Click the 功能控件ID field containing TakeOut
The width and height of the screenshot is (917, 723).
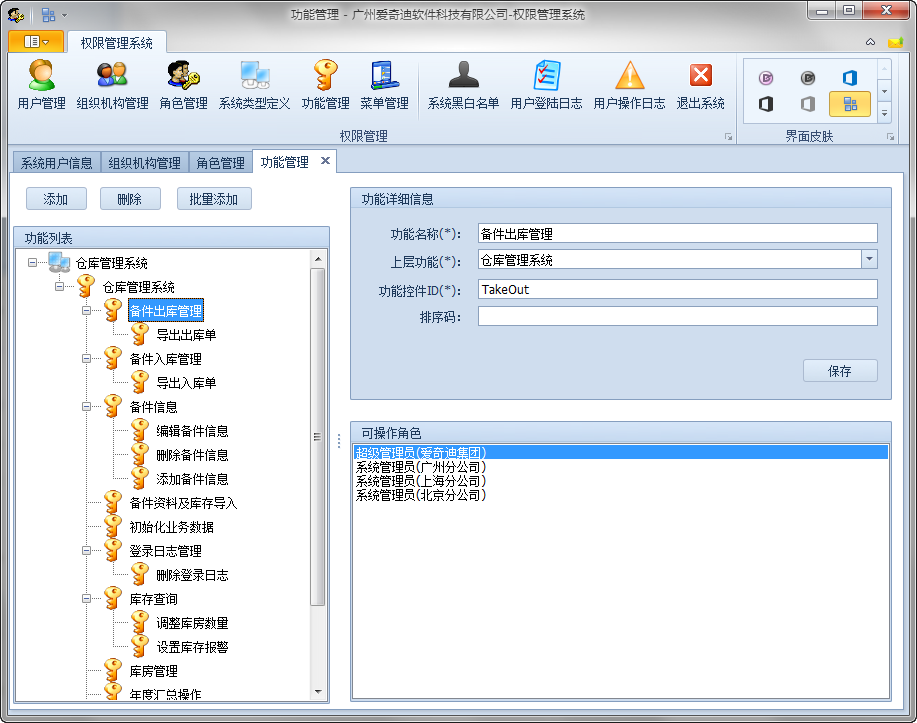[x=677, y=289]
